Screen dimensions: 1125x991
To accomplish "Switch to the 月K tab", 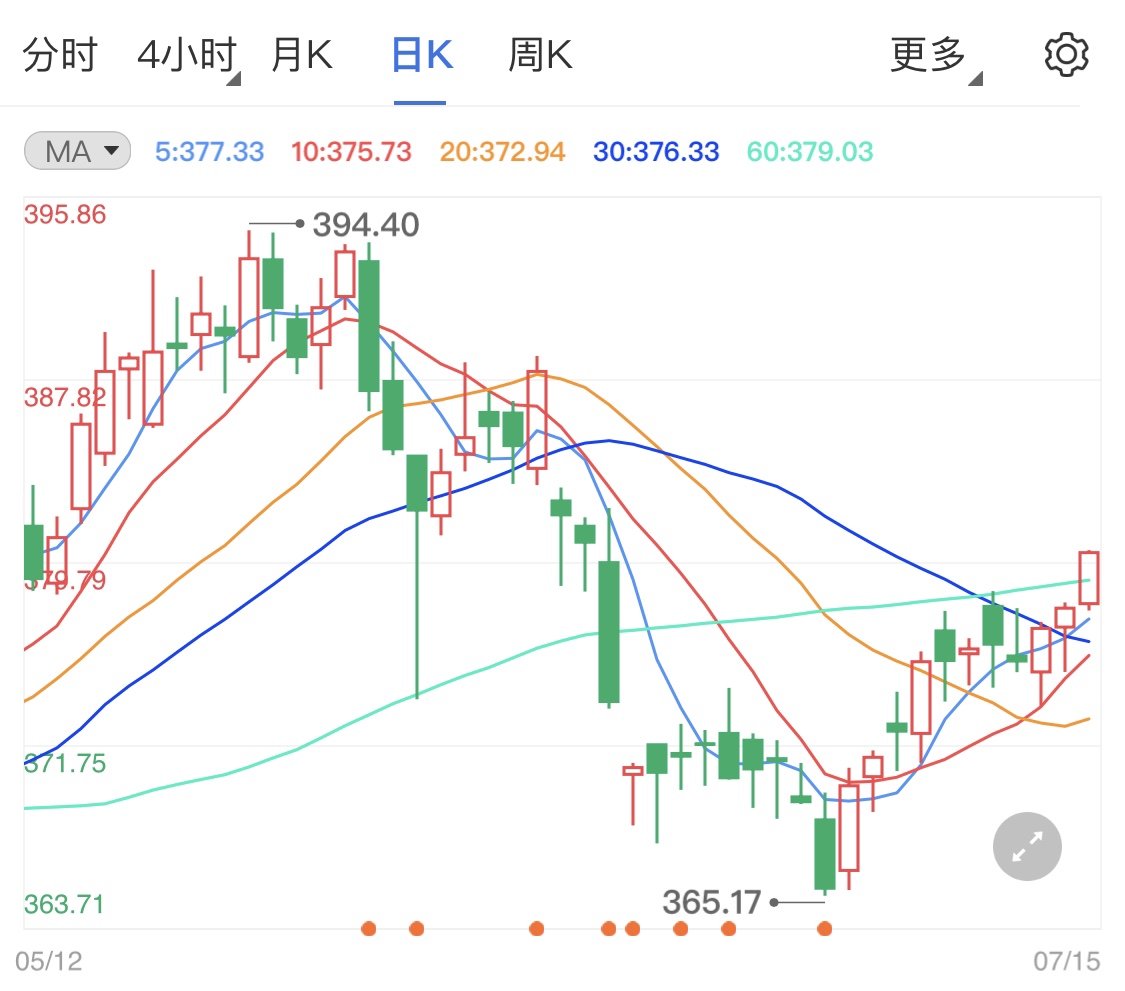I will 302,55.
